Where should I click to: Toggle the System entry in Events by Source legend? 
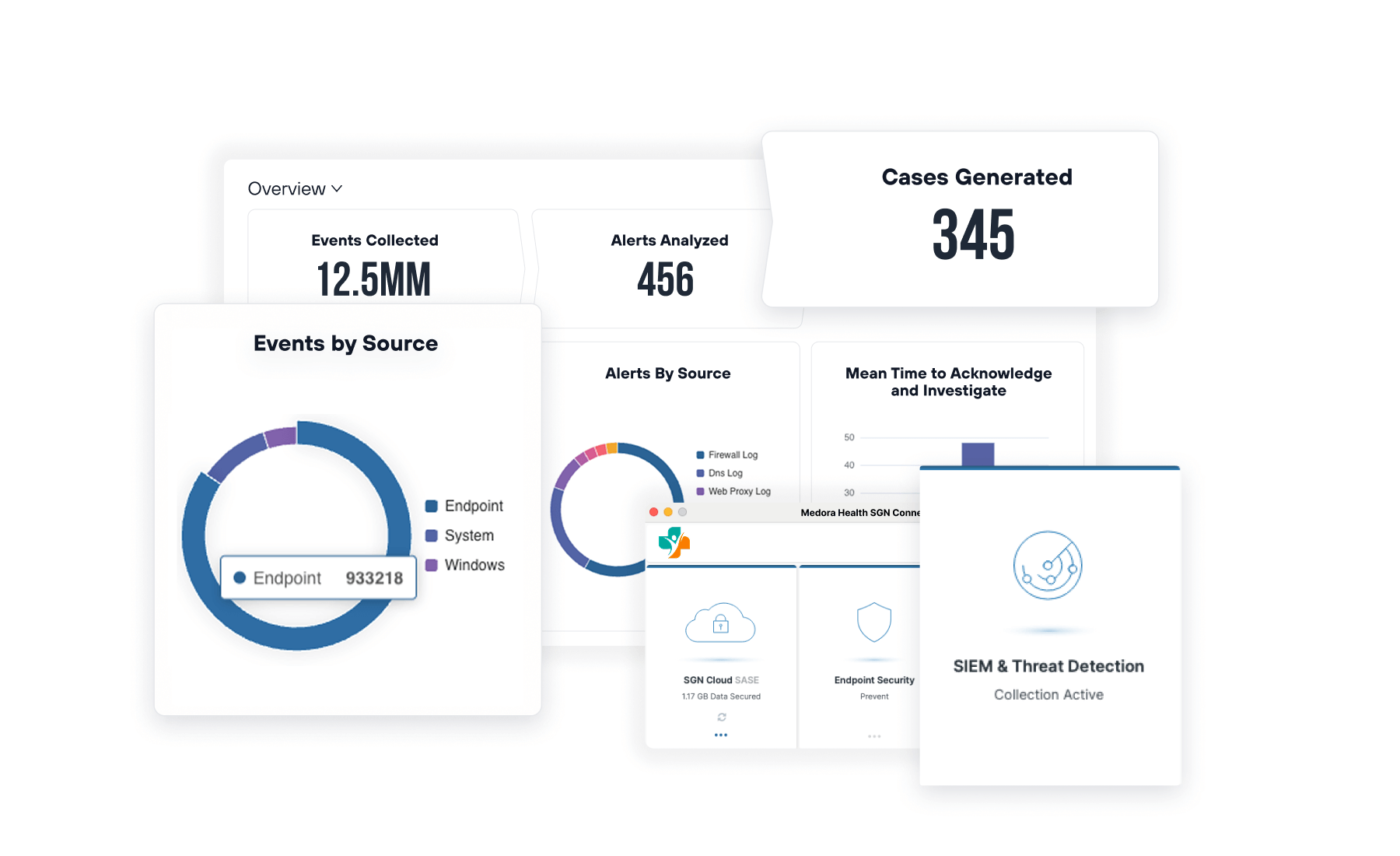tap(467, 535)
